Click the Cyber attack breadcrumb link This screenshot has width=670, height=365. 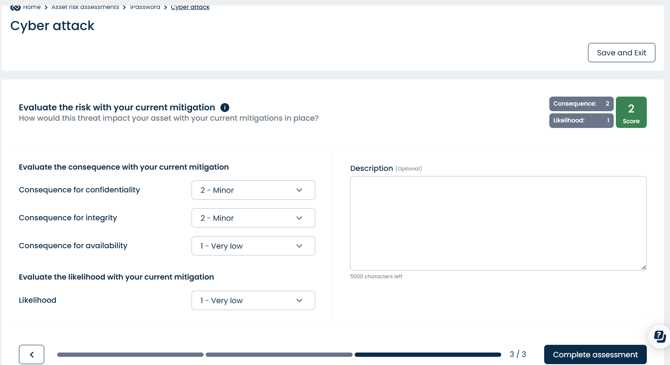190,7
